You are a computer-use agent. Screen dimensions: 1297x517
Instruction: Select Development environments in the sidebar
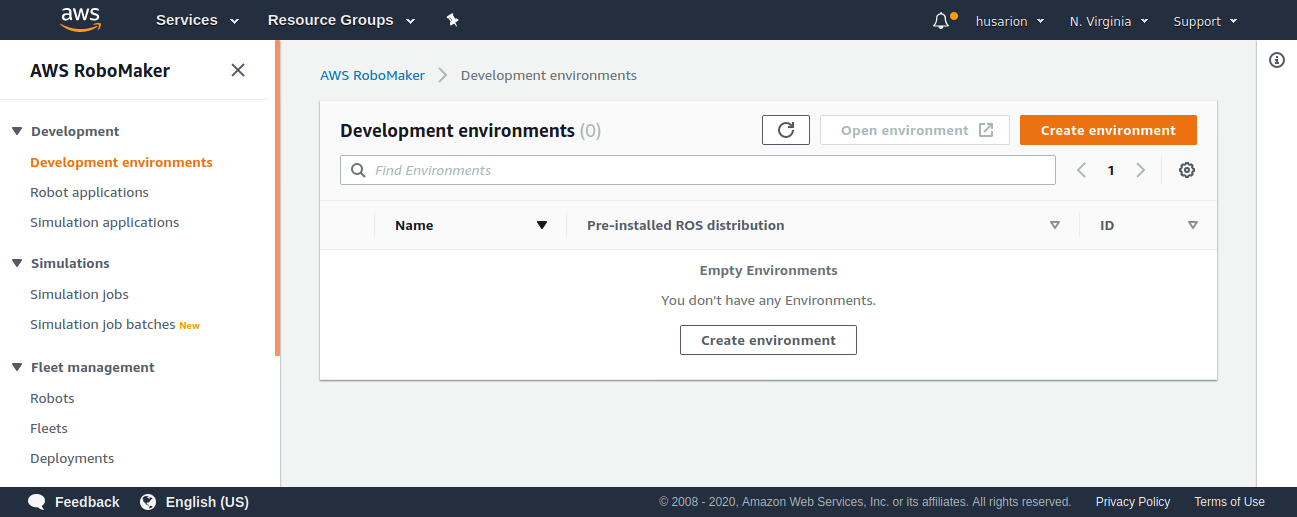coord(121,162)
